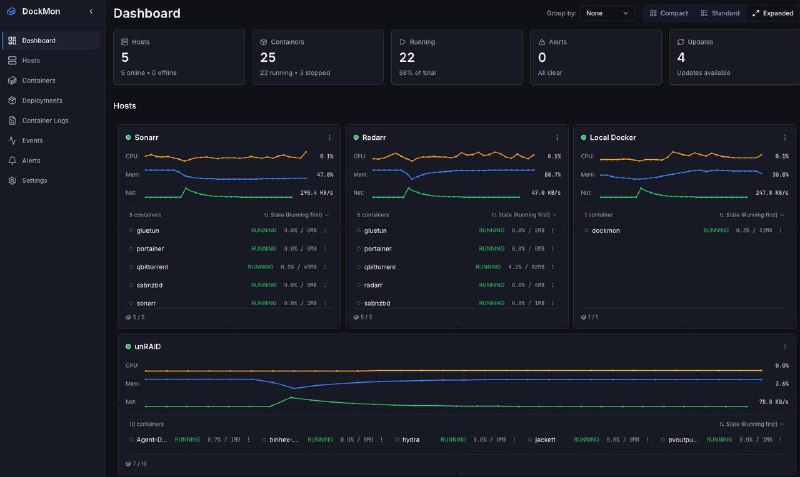800x477 pixels.
Task: Open the gluetun container under Radarr
Action: click(376, 231)
